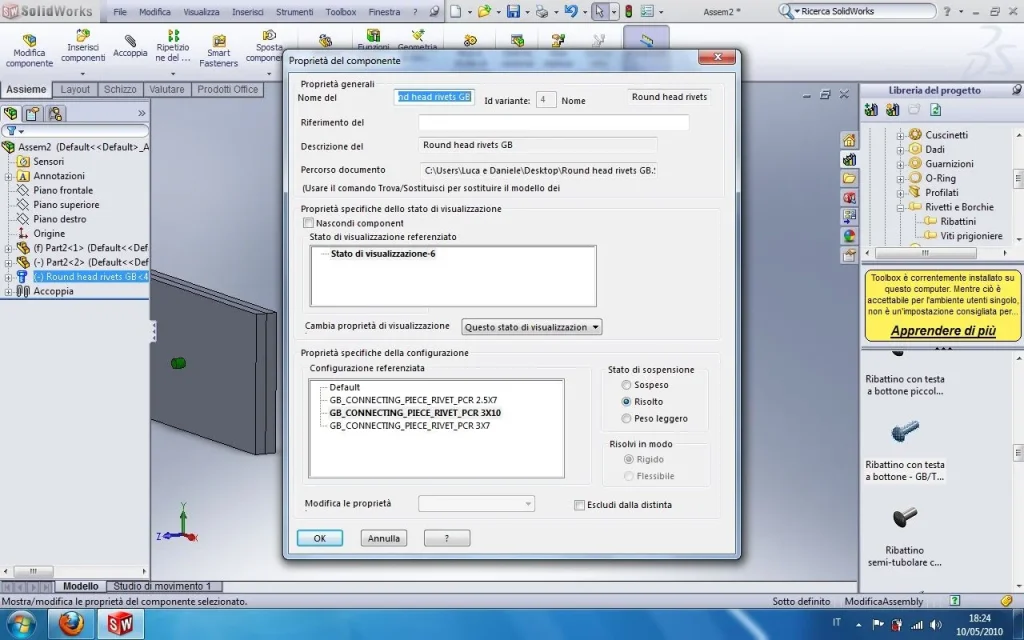Open the File Explorer task pane folder icon
The image size is (1024, 640).
[849, 178]
